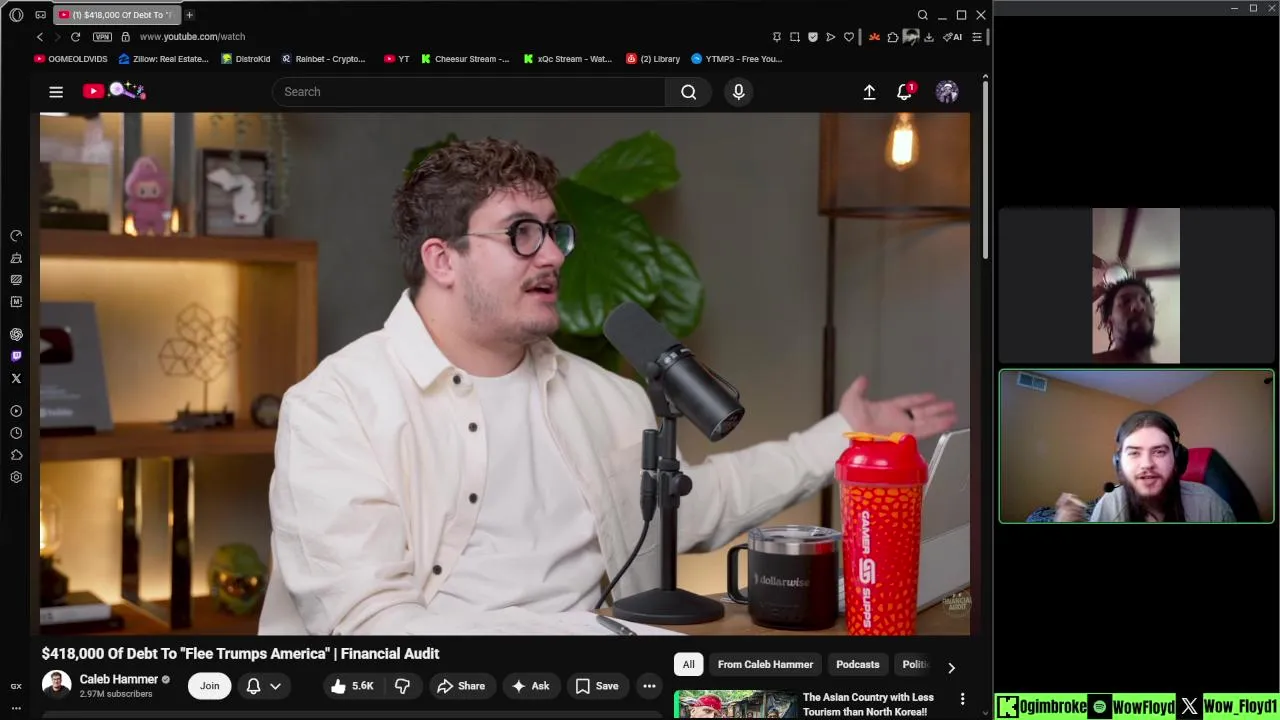The height and width of the screenshot is (720, 1280).
Task: Open the ad blocker shield icon
Action: click(813, 37)
